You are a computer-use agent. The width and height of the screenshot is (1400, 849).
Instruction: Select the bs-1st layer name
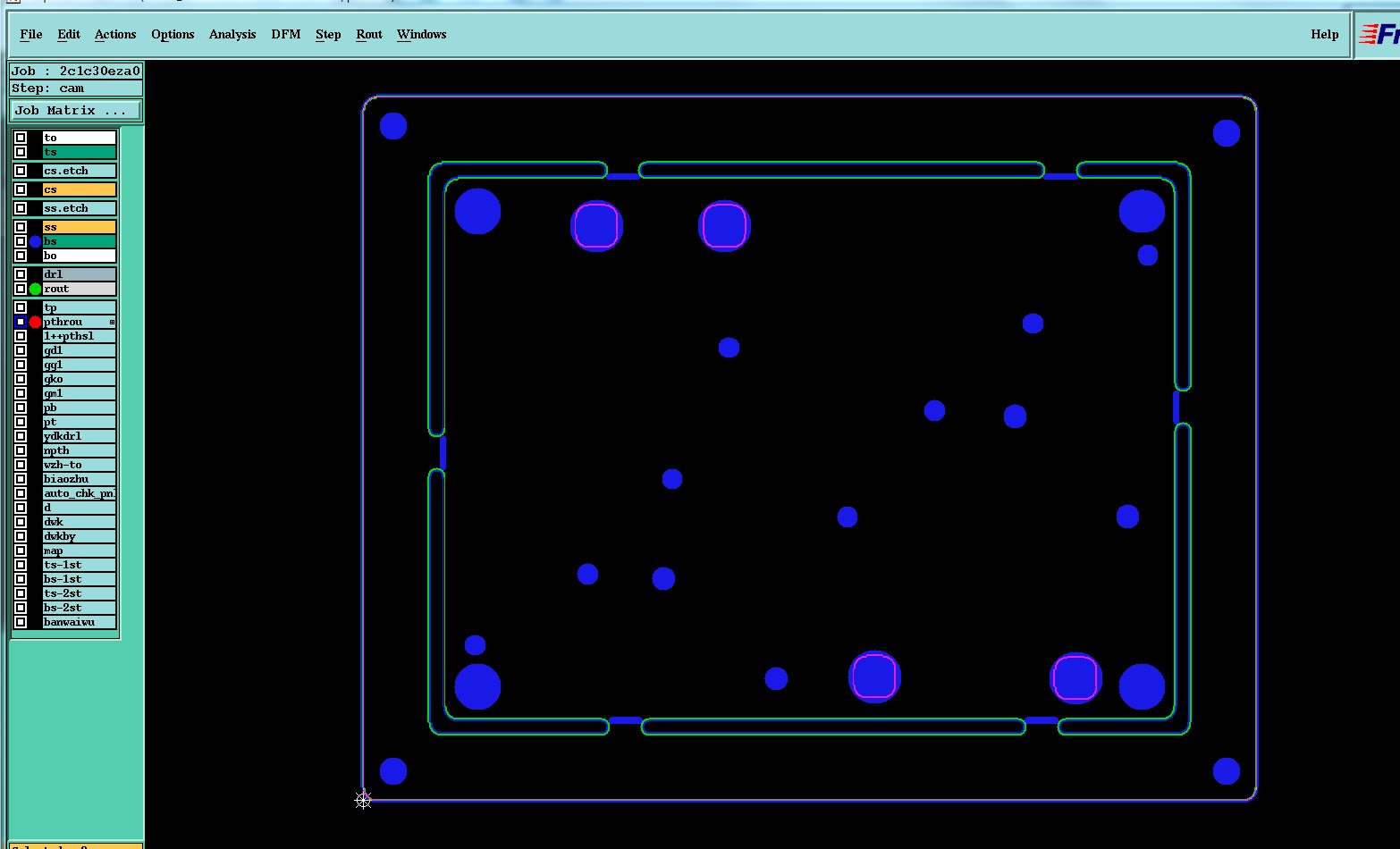click(x=80, y=579)
